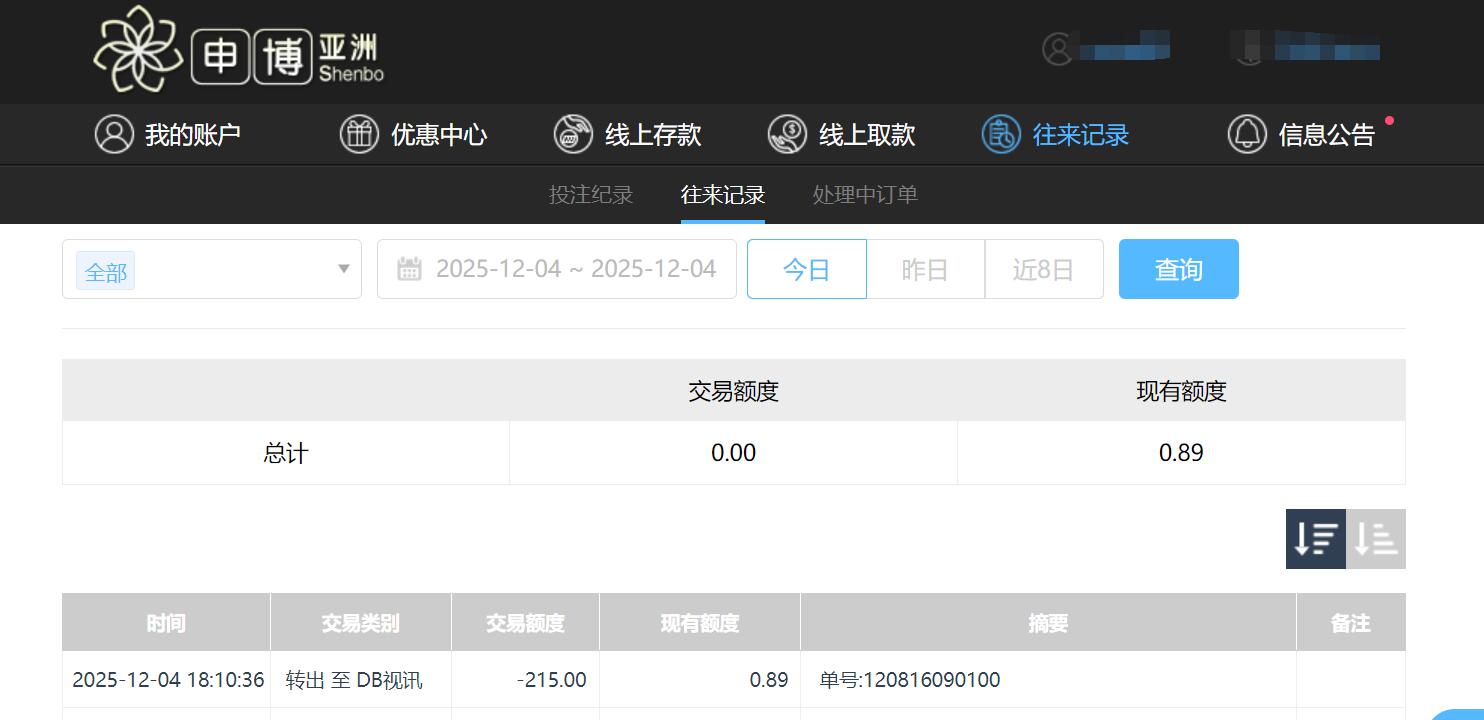The width and height of the screenshot is (1484, 720).
Task: Click the 查询 query button
Action: [1178, 268]
